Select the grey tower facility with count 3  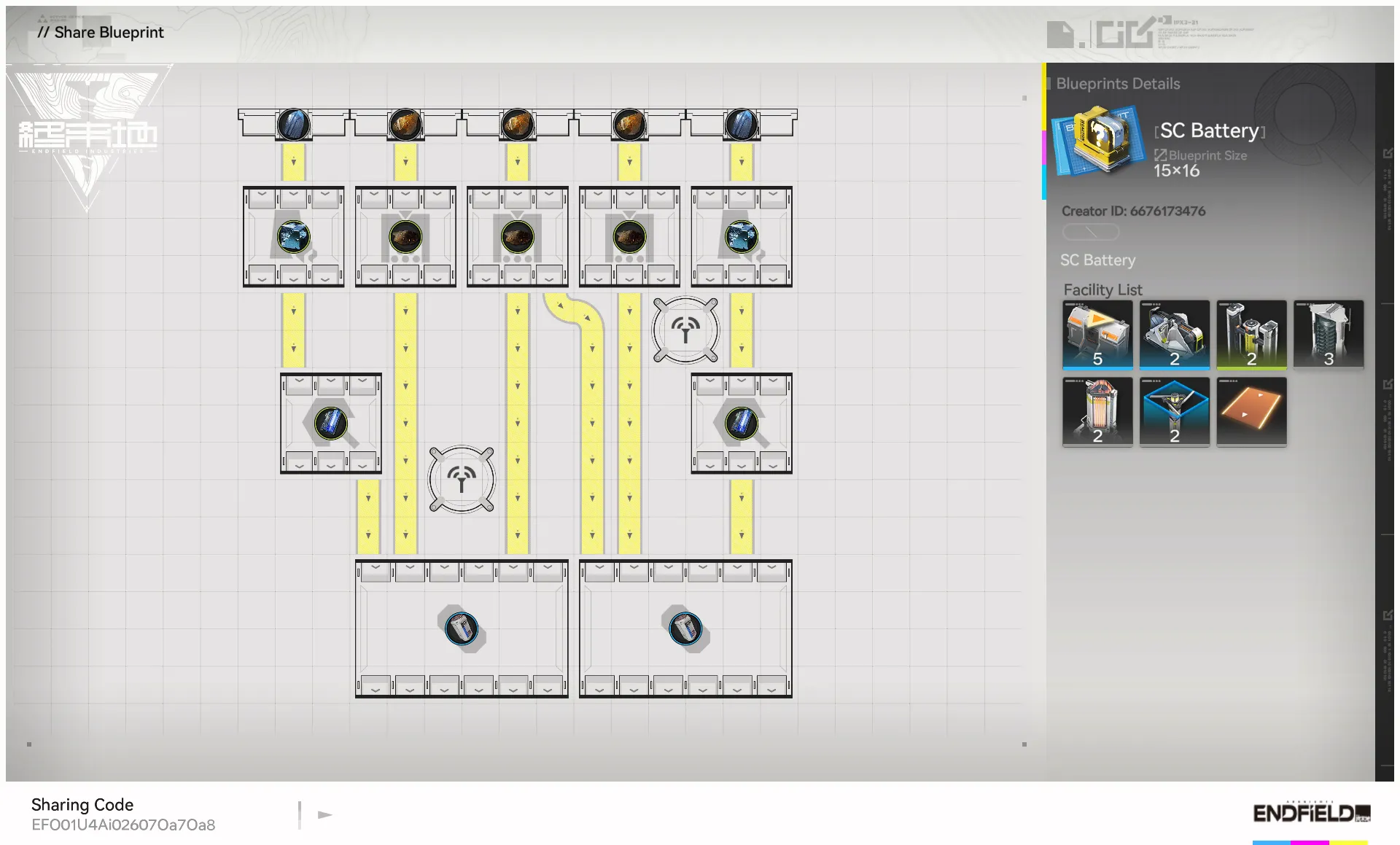pyautogui.click(x=1328, y=334)
